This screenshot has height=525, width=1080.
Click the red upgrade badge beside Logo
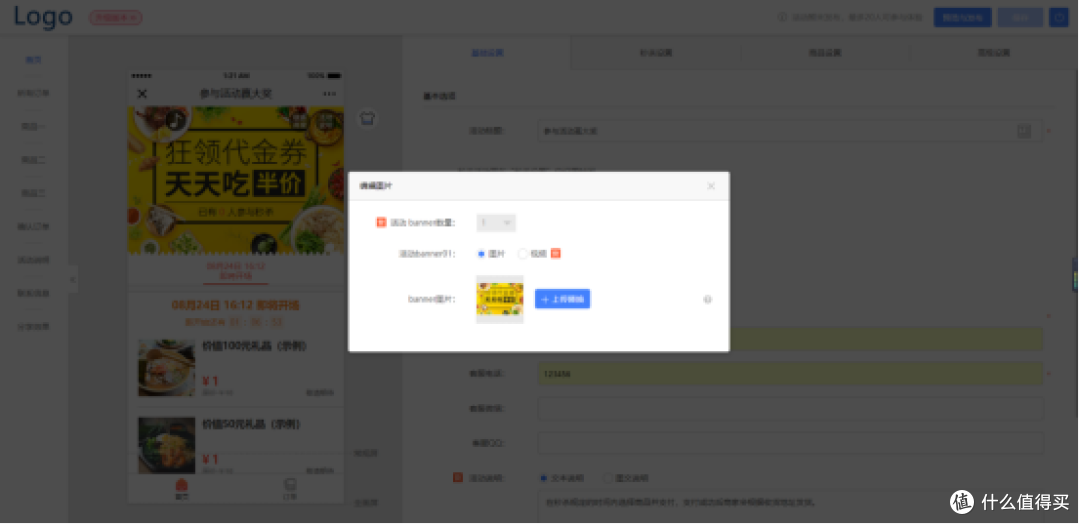click(116, 18)
